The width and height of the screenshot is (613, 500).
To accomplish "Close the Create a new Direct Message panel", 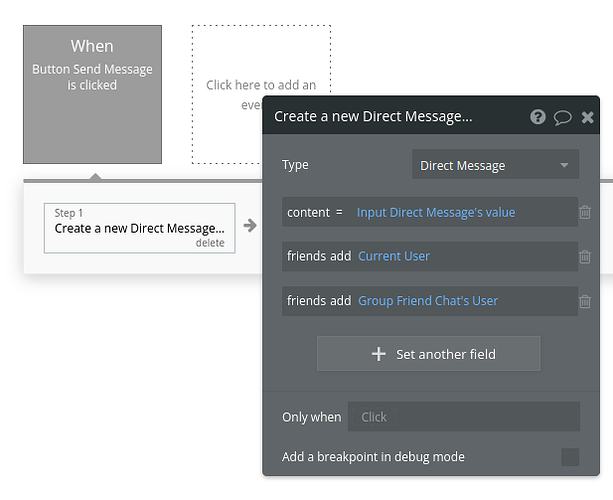I will click(x=587, y=117).
